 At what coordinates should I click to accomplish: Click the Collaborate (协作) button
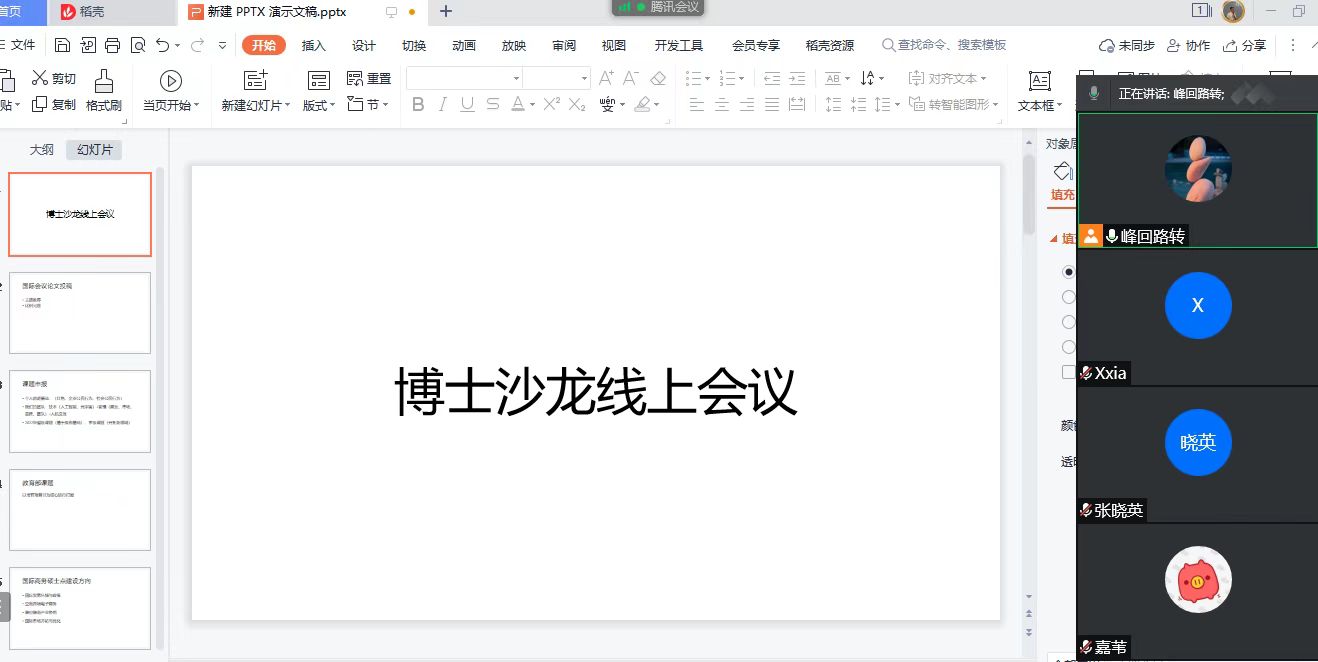1189,45
